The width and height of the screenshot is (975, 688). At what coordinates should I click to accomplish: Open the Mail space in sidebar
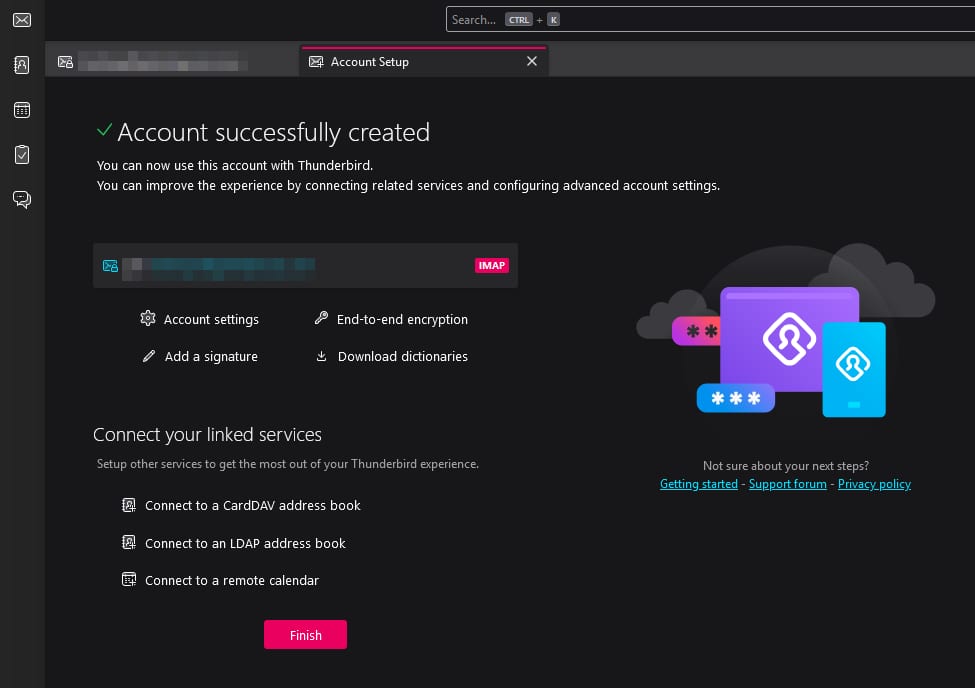coord(21,20)
